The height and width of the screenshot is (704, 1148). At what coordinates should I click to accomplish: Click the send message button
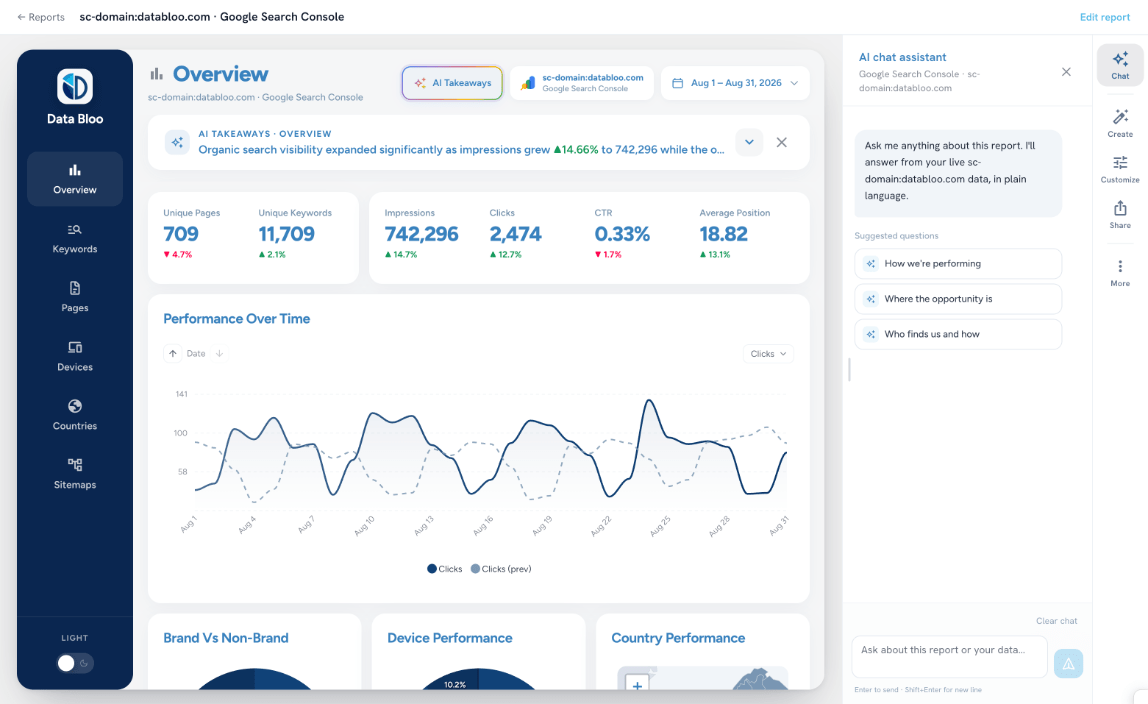(x=1068, y=664)
